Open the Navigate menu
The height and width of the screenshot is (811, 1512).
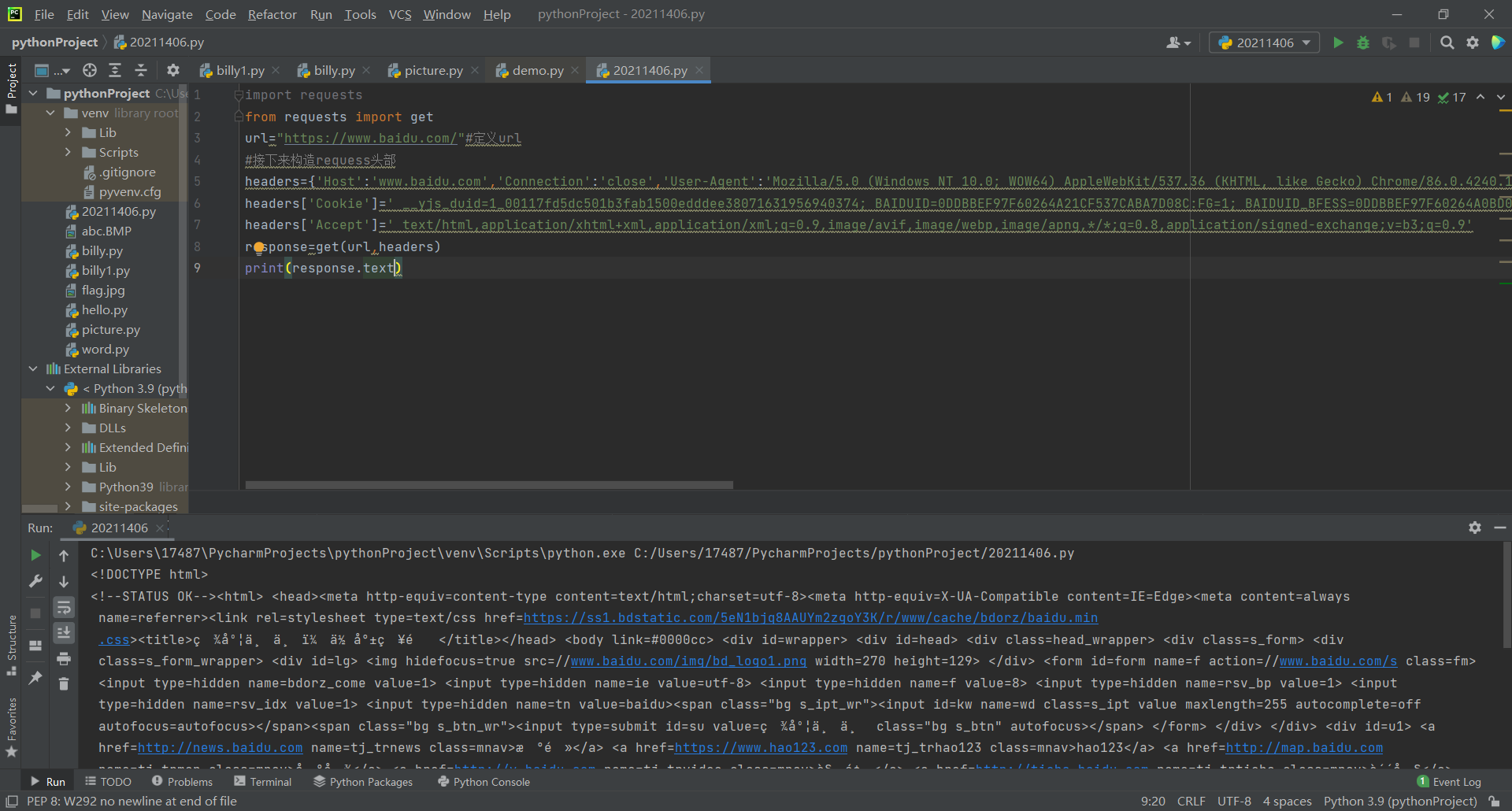click(167, 14)
